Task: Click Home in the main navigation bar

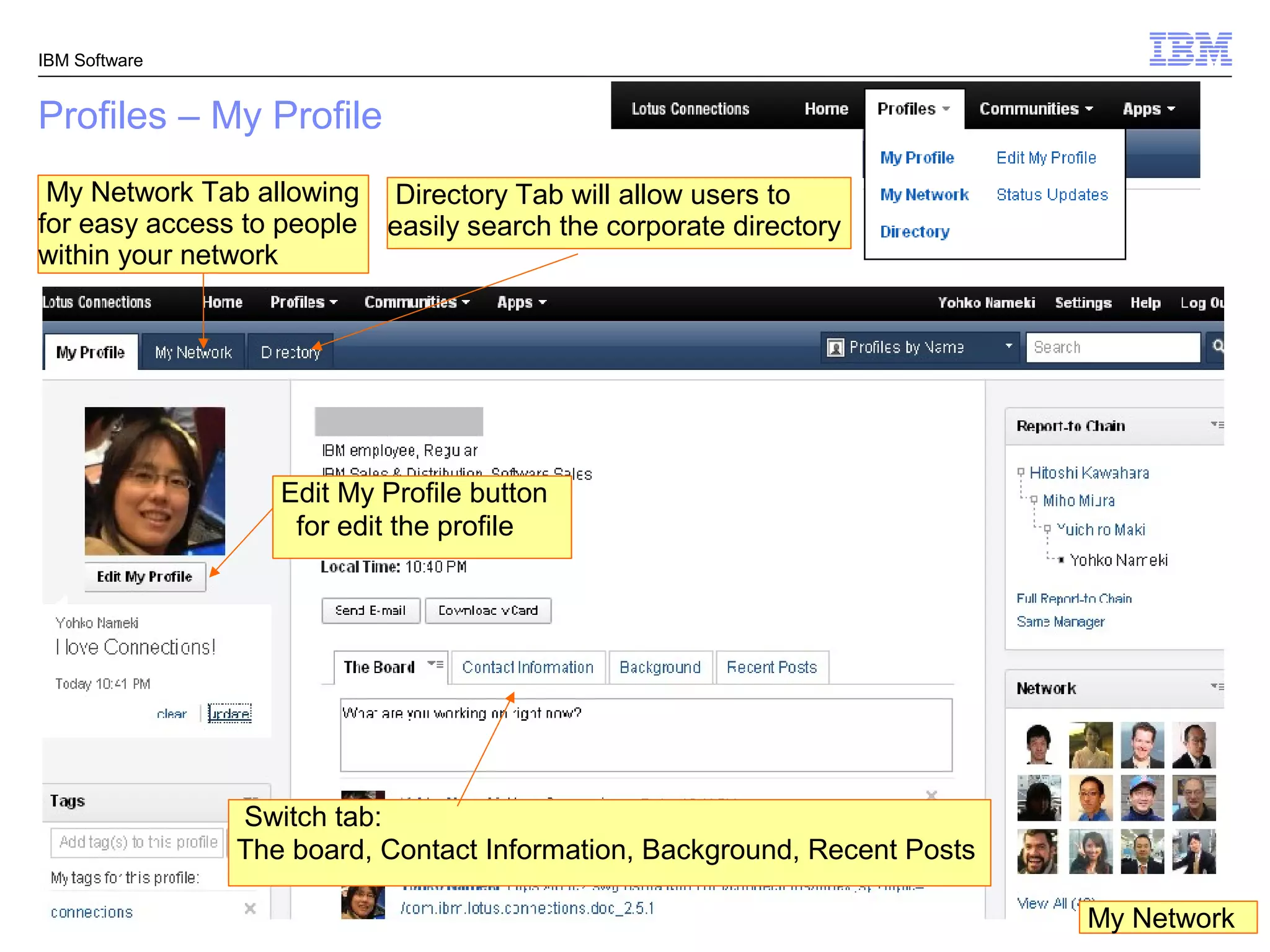Action: [222, 302]
